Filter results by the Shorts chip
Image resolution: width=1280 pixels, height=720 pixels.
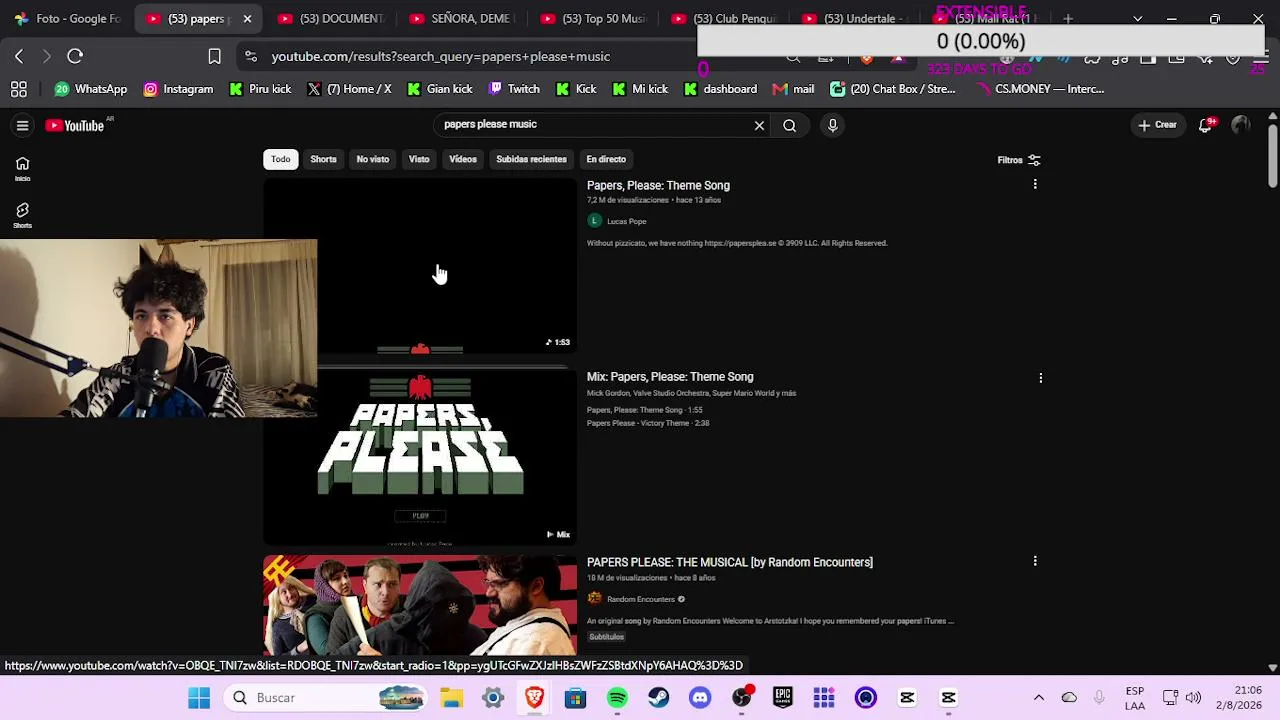pos(323,159)
